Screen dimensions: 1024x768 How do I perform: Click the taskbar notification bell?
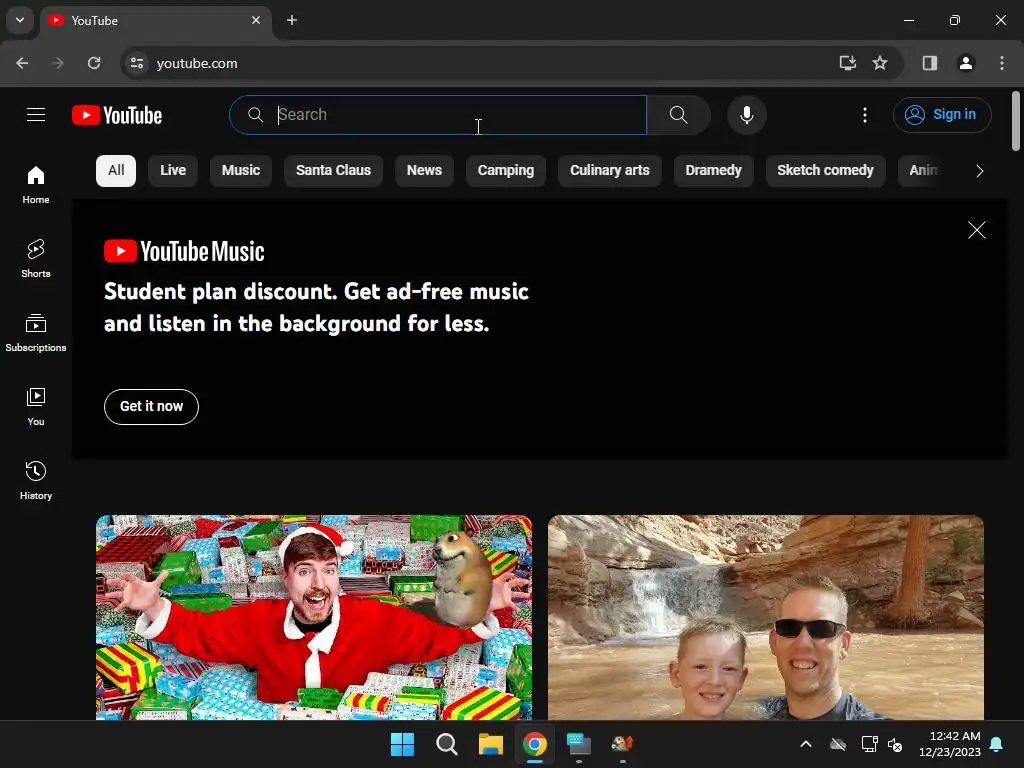997,744
